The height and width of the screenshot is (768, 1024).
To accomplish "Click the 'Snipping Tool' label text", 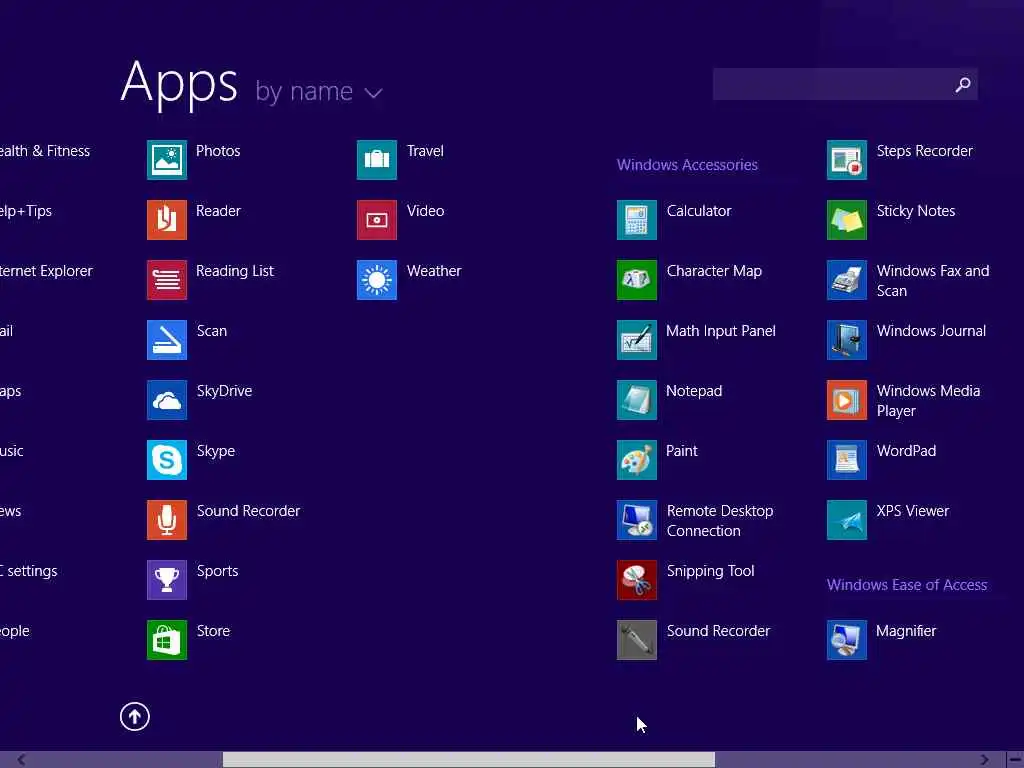I will click(x=711, y=571).
